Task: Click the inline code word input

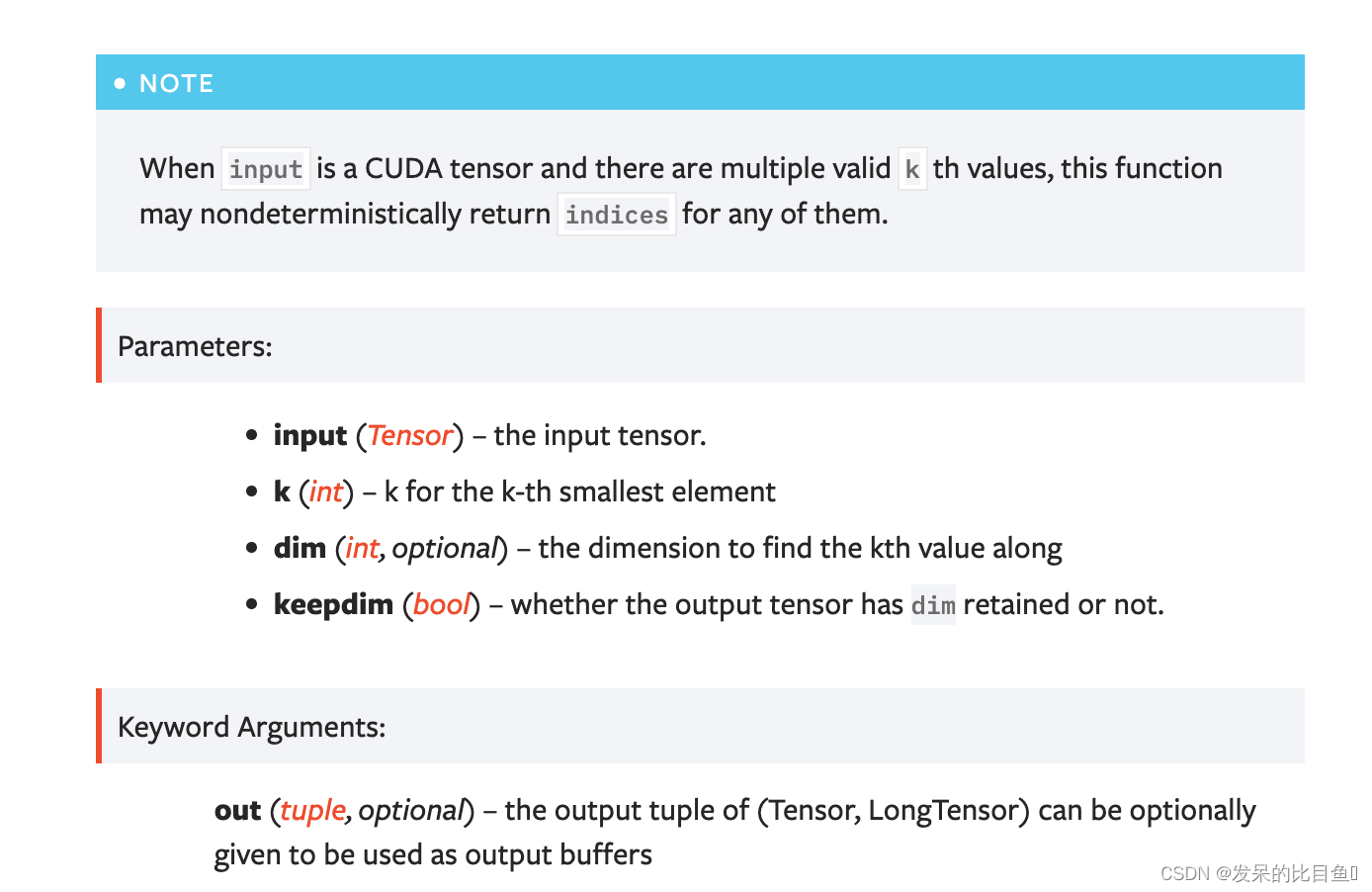Action: point(266,169)
